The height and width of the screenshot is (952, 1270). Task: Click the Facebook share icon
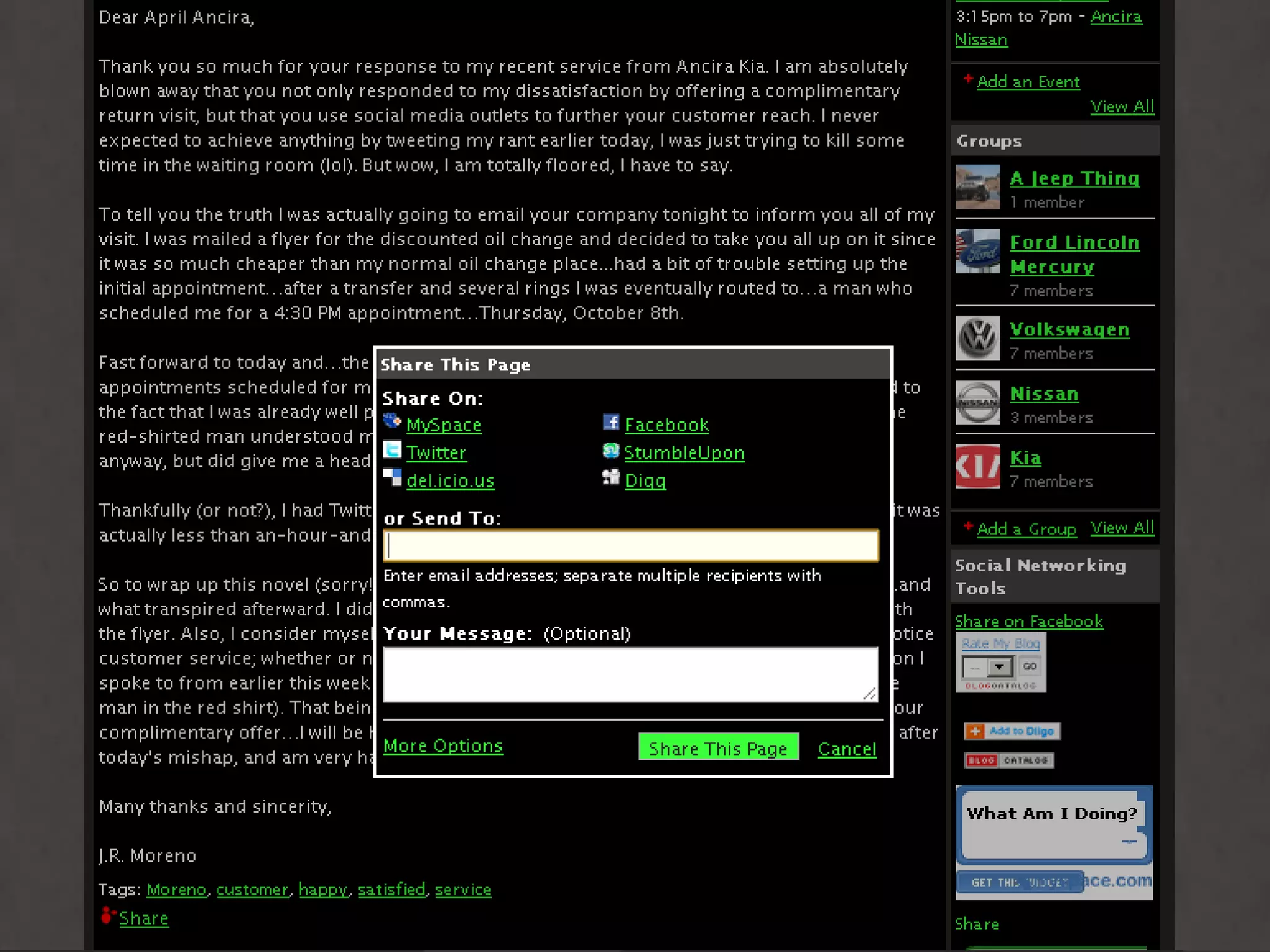point(611,422)
